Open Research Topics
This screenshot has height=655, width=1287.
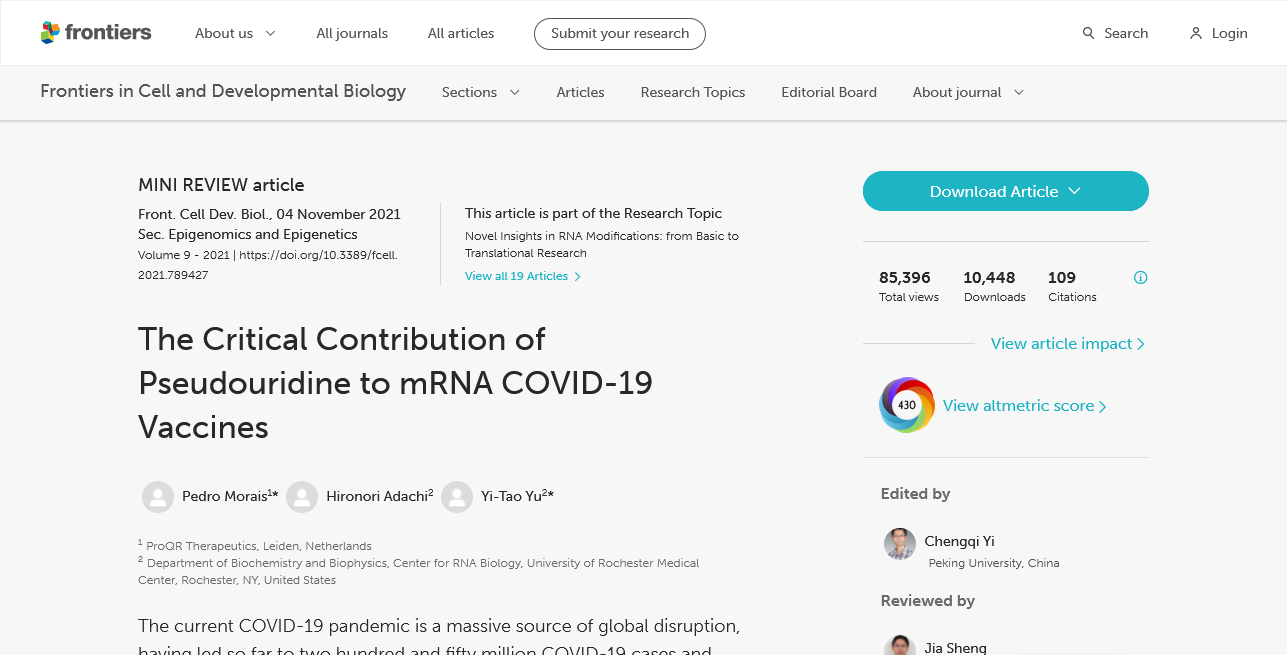[x=693, y=92]
